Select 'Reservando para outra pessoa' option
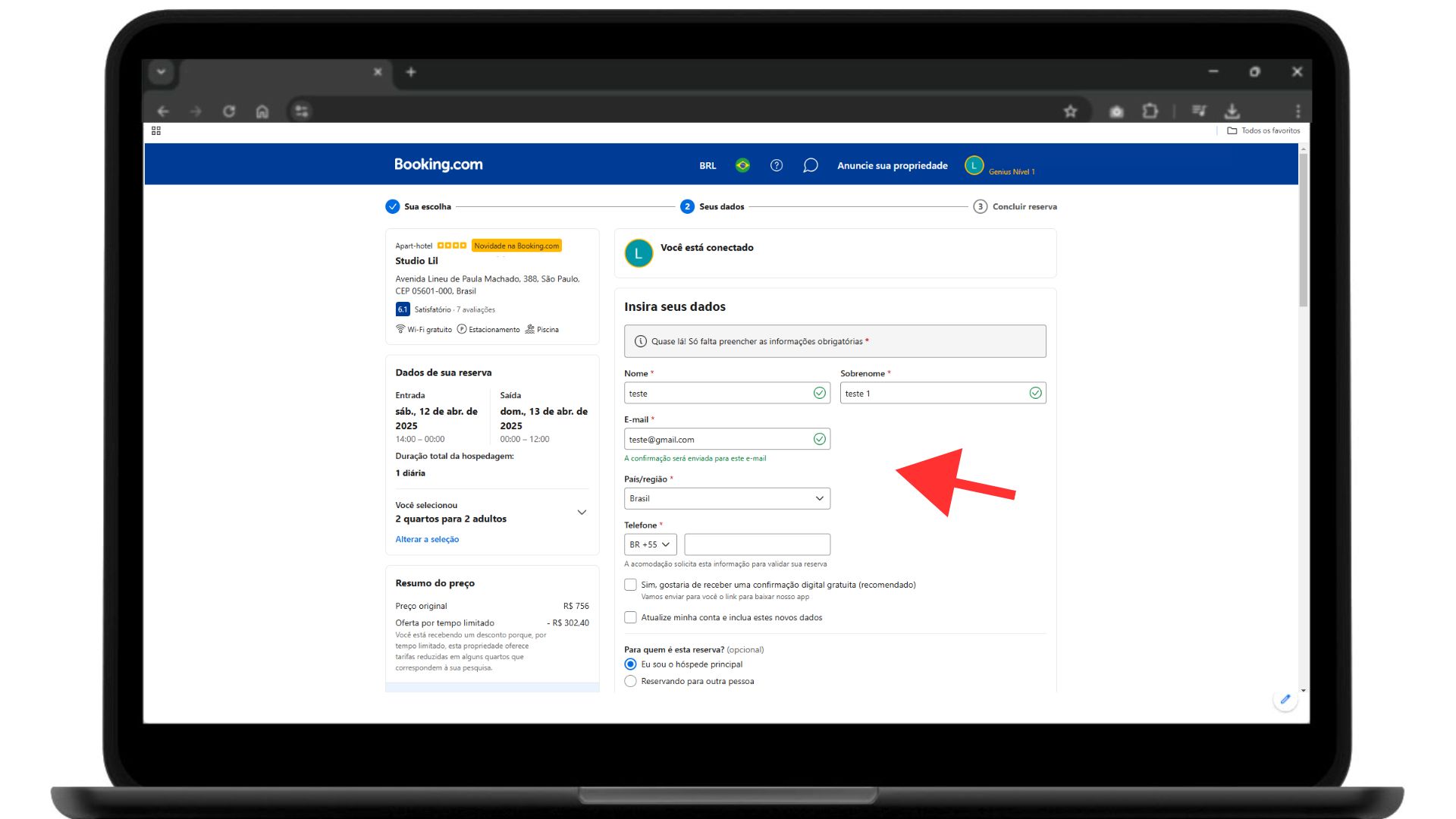 (x=630, y=681)
